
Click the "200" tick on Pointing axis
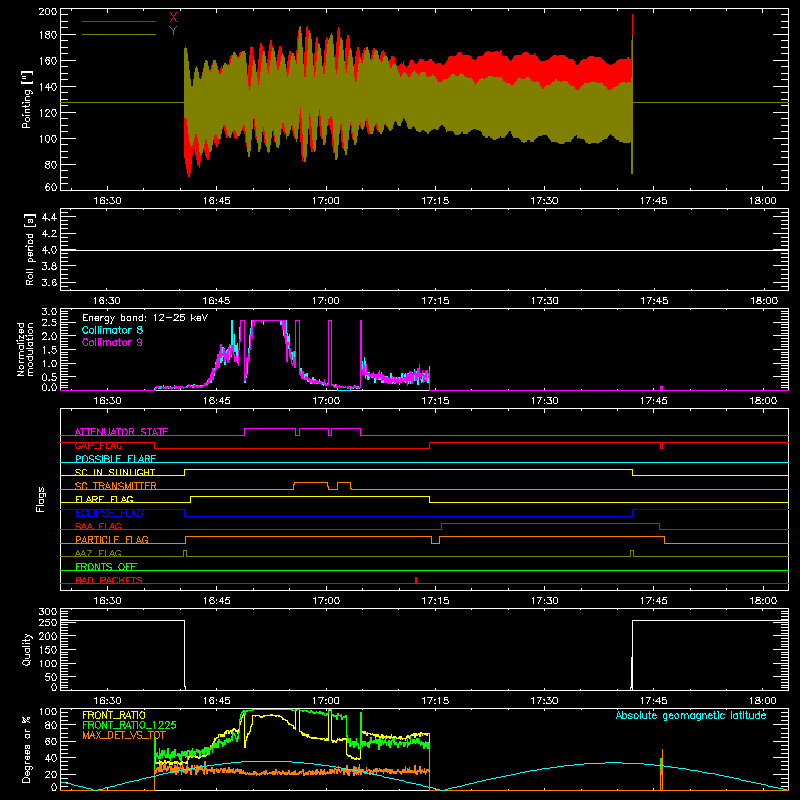[48, 12]
